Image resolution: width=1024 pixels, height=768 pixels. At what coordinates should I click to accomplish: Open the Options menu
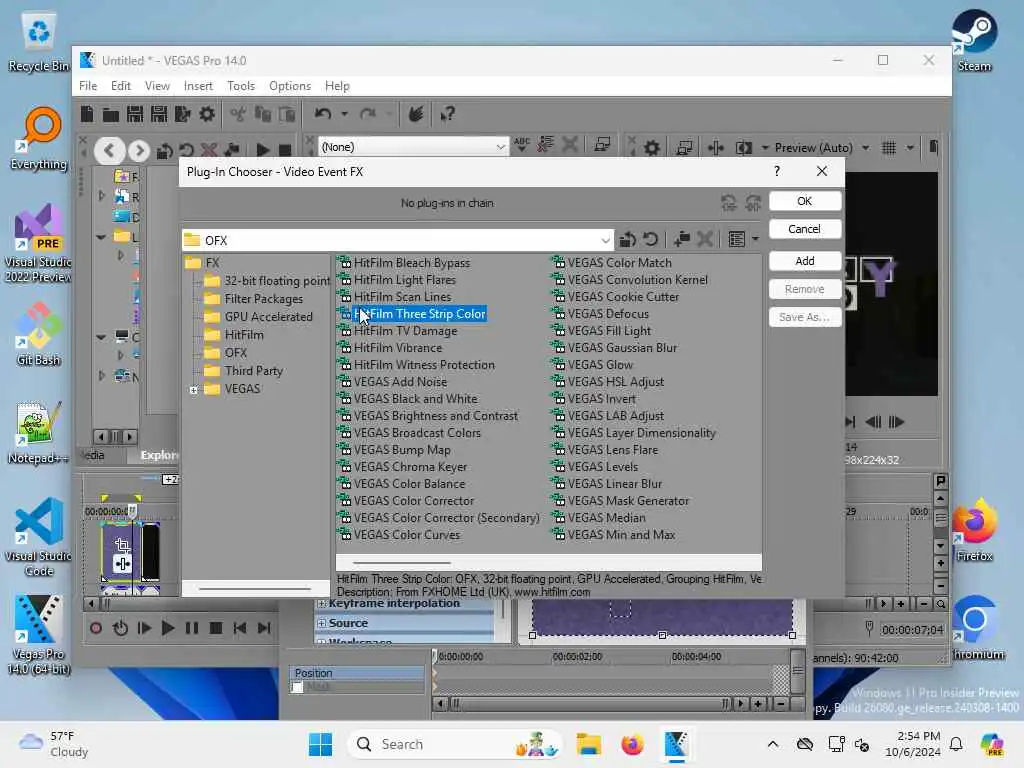[x=289, y=86]
